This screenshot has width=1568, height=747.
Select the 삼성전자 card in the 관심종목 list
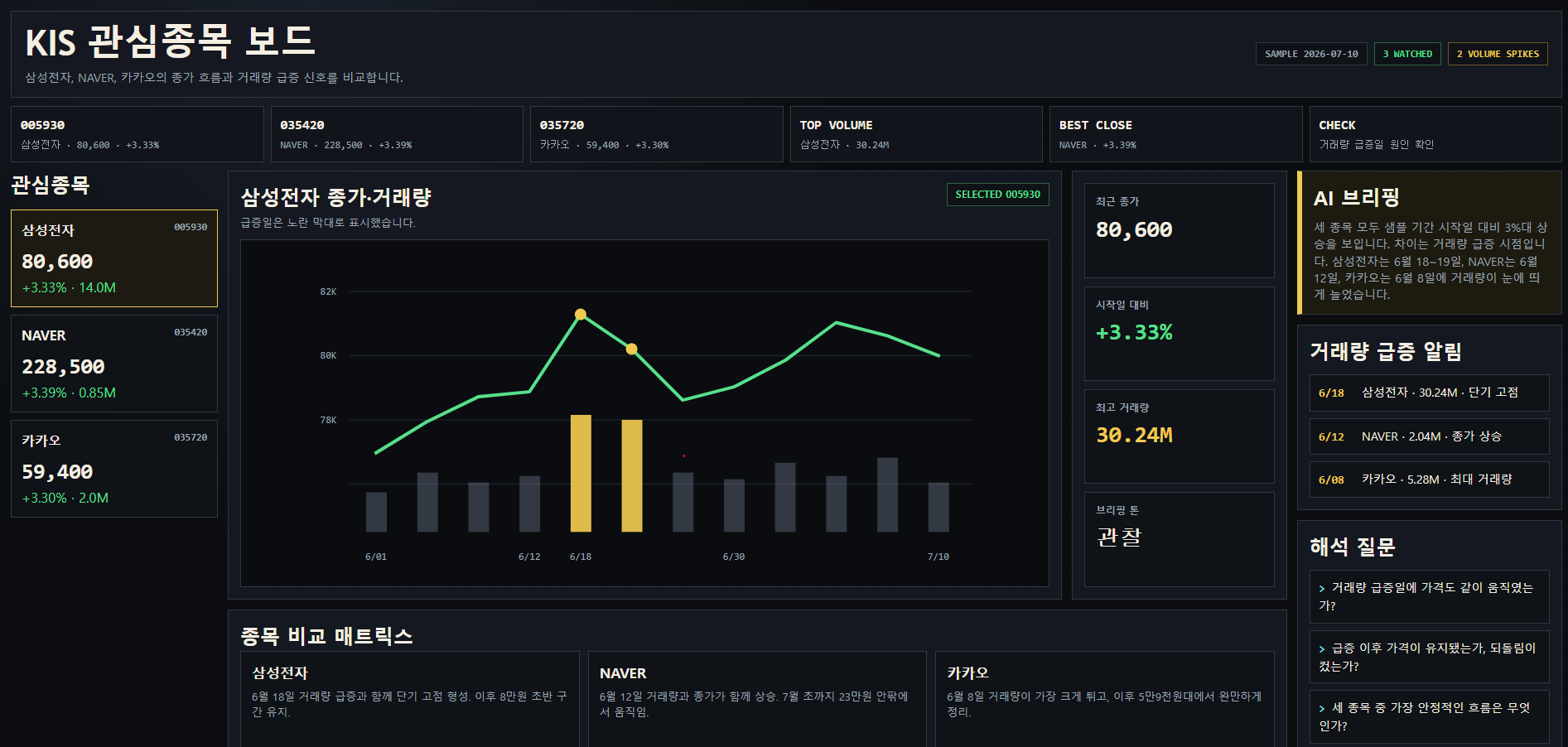[x=114, y=258]
